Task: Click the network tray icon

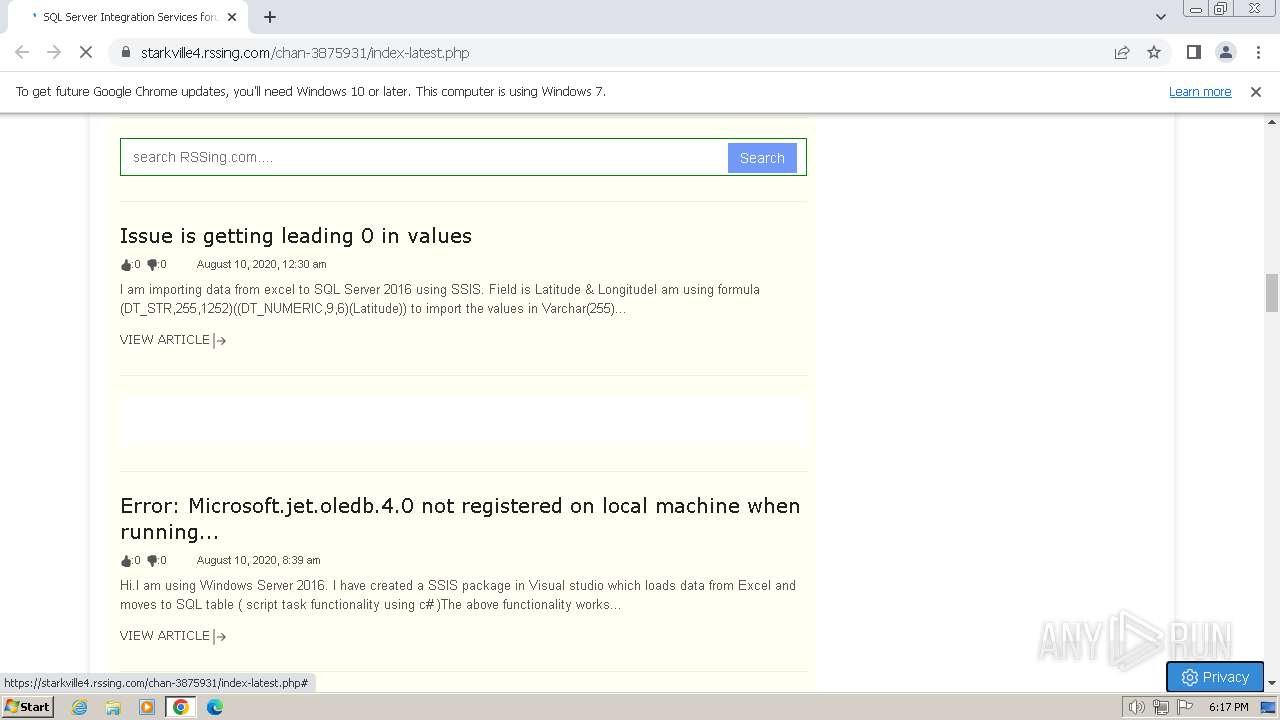Action: click(x=1161, y=707)
